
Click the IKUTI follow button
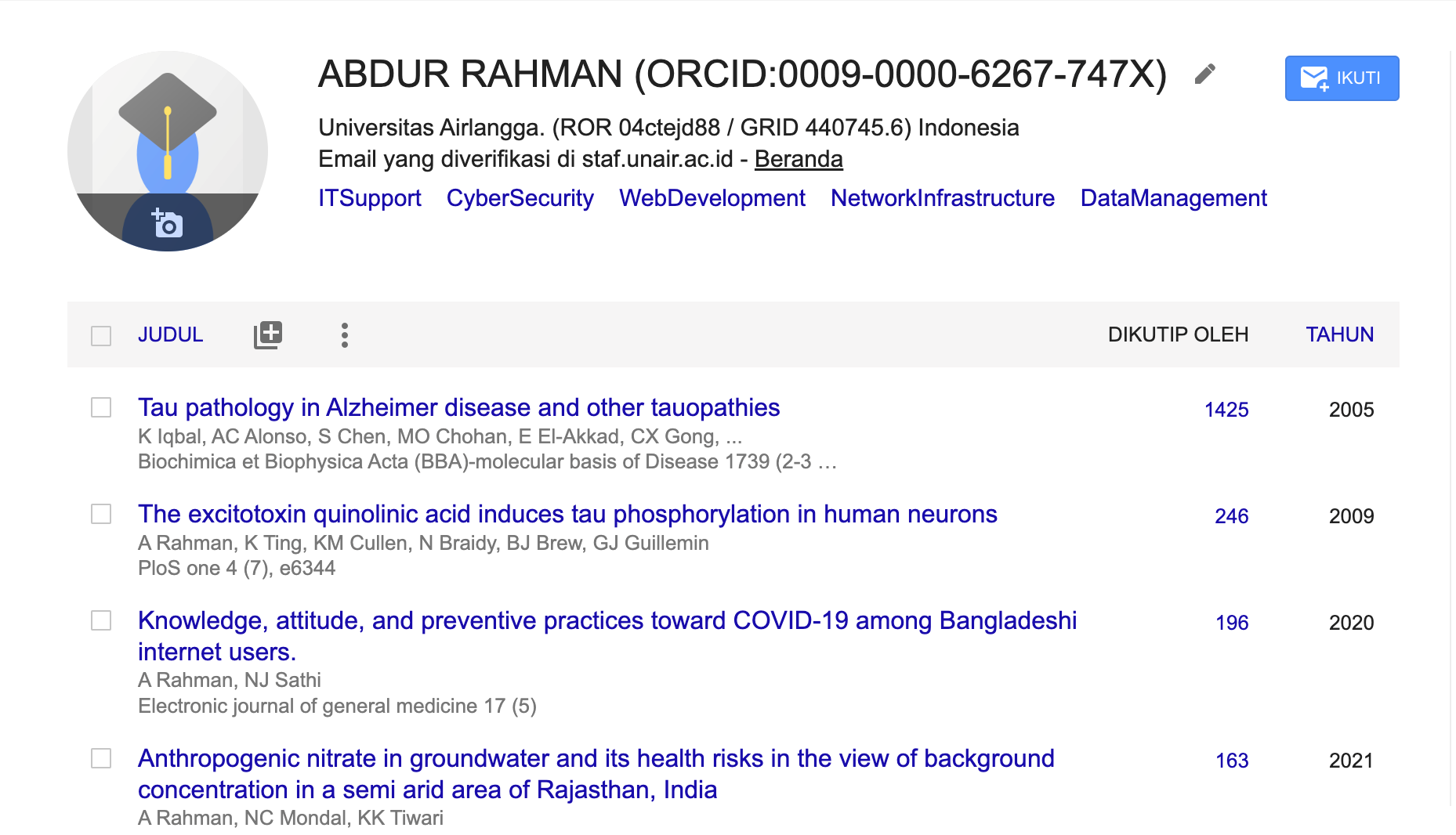click(x=1341, y=78)
